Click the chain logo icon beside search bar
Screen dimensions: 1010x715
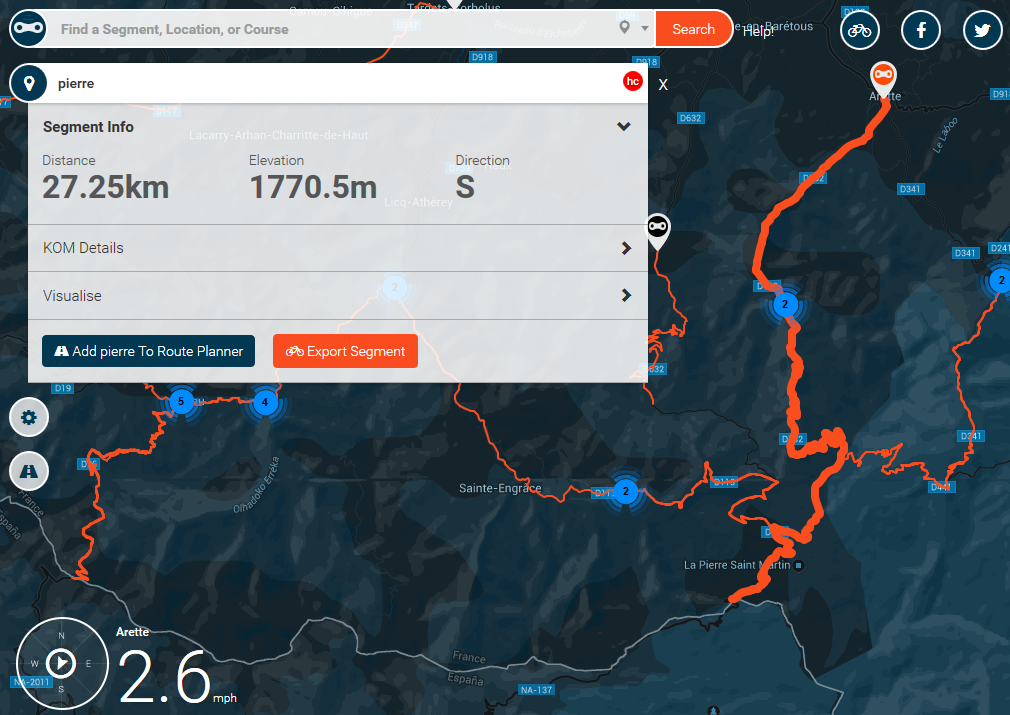coord(28,28)
